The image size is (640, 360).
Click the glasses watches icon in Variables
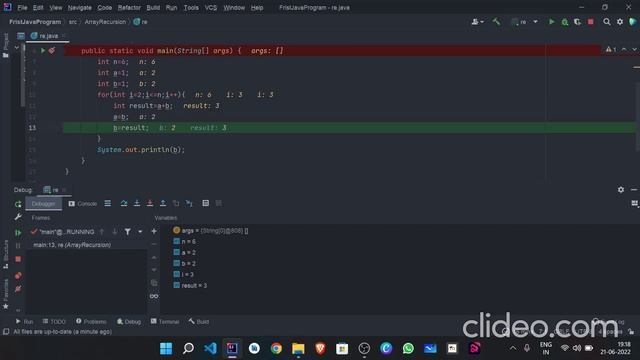tap(154, 296)
